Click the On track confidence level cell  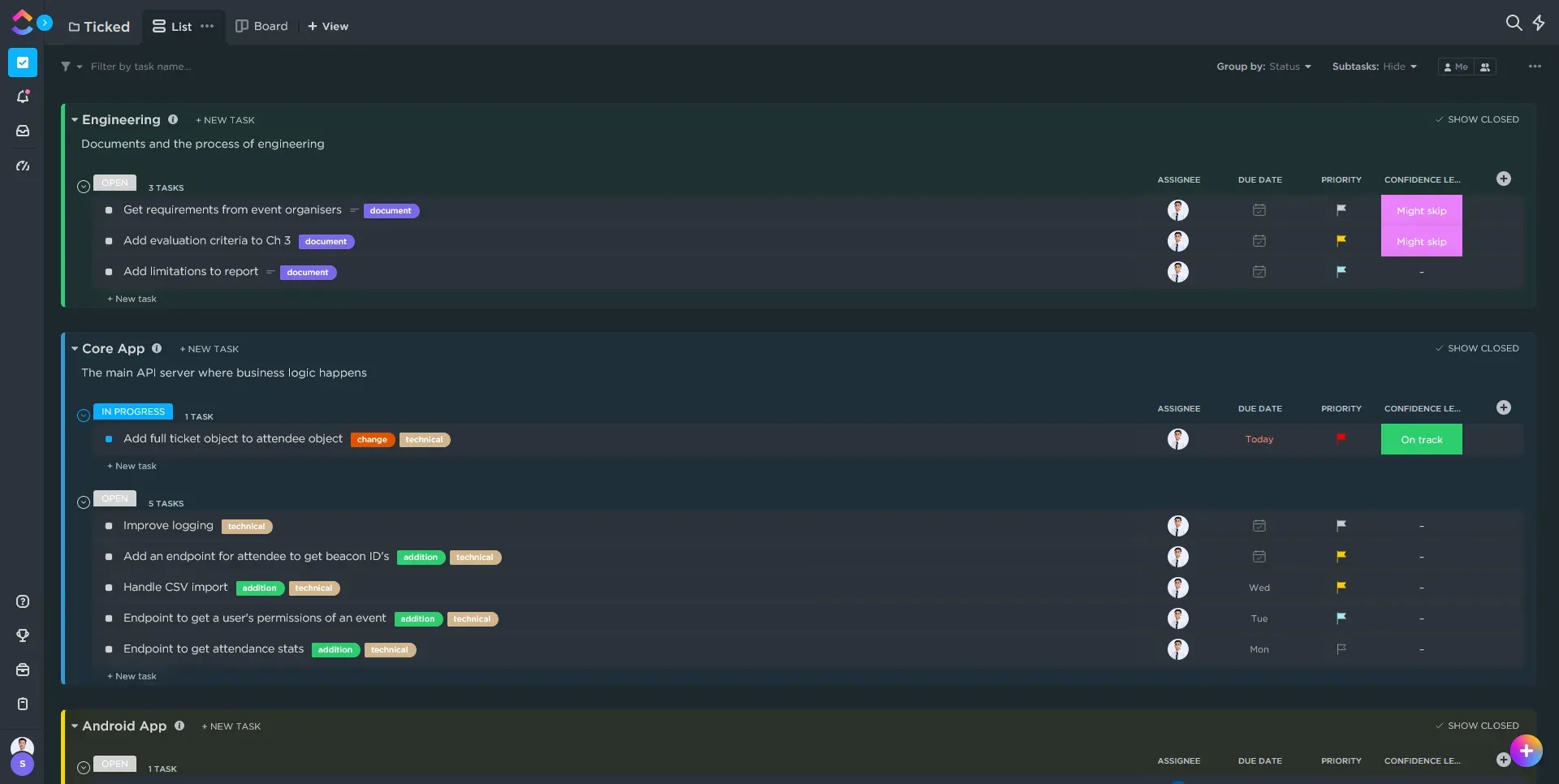(x=1422, y=439)
